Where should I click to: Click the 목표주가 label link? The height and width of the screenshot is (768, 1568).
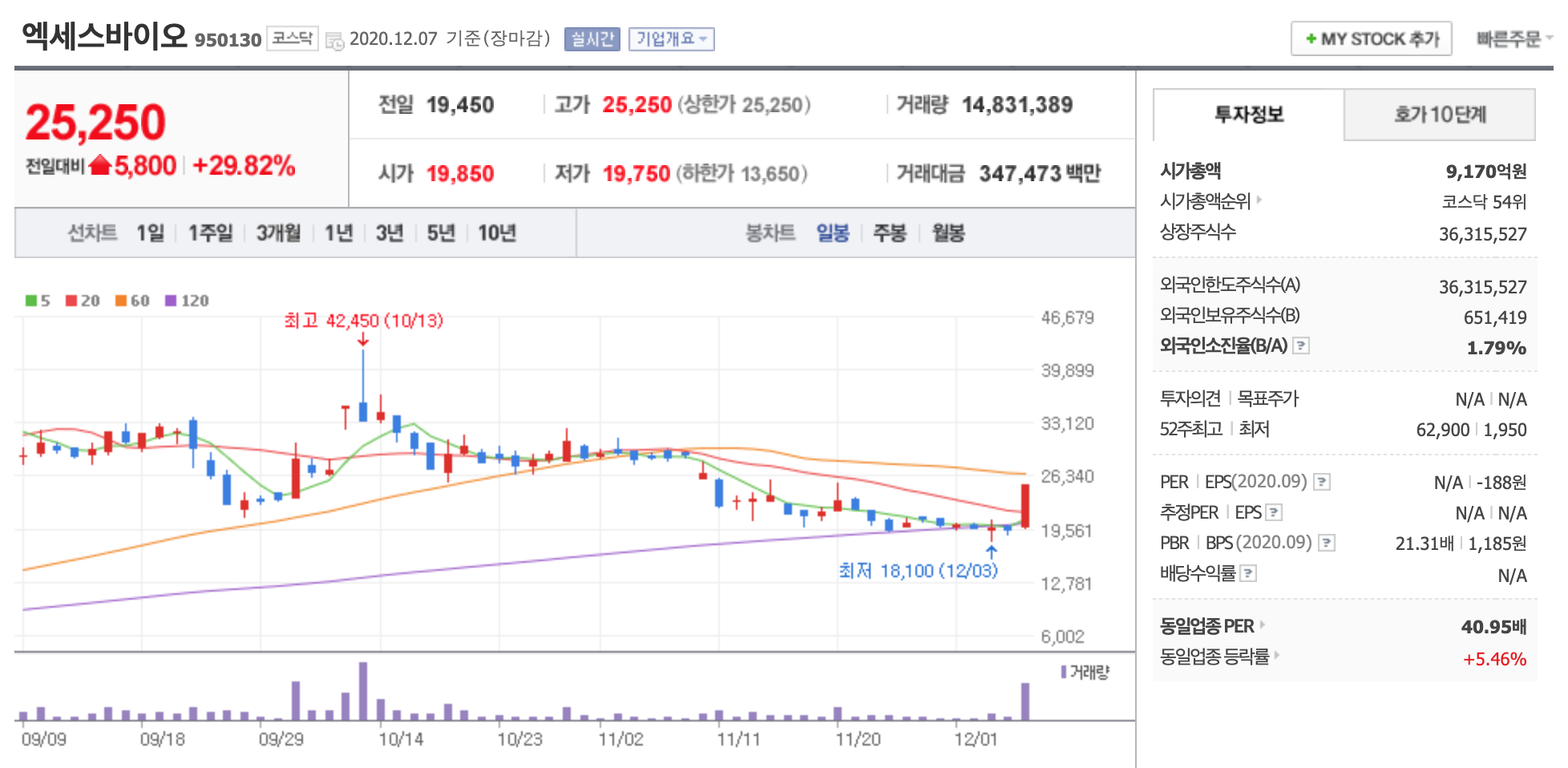coord(1268,398)
